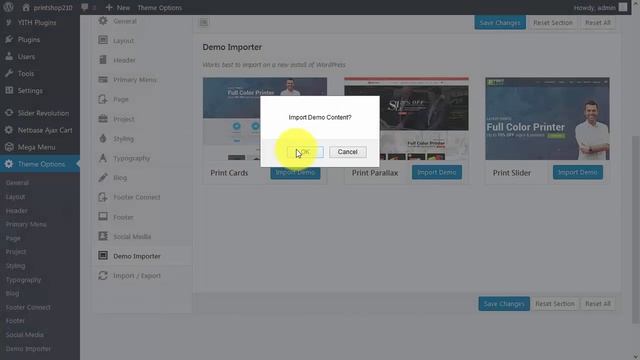Open Import / Export tab in options panel
This screenshot has height=360, width=640.
142,276
